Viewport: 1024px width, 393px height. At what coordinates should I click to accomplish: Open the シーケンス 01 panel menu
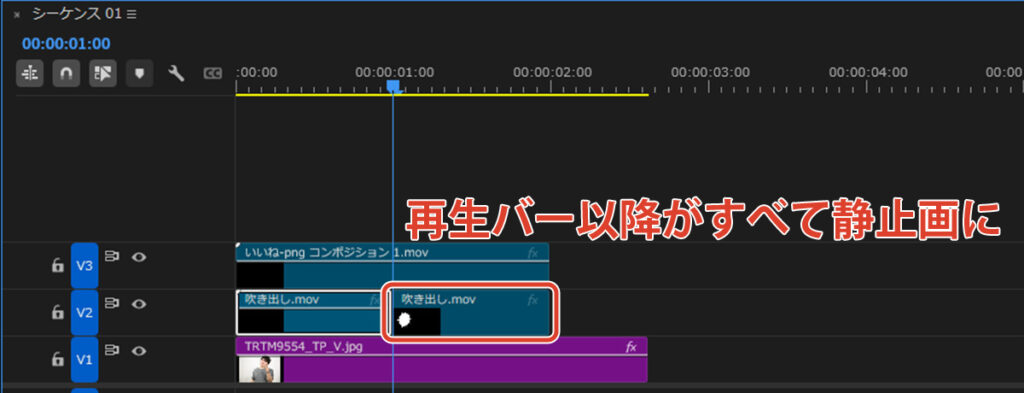coord(131,14)
